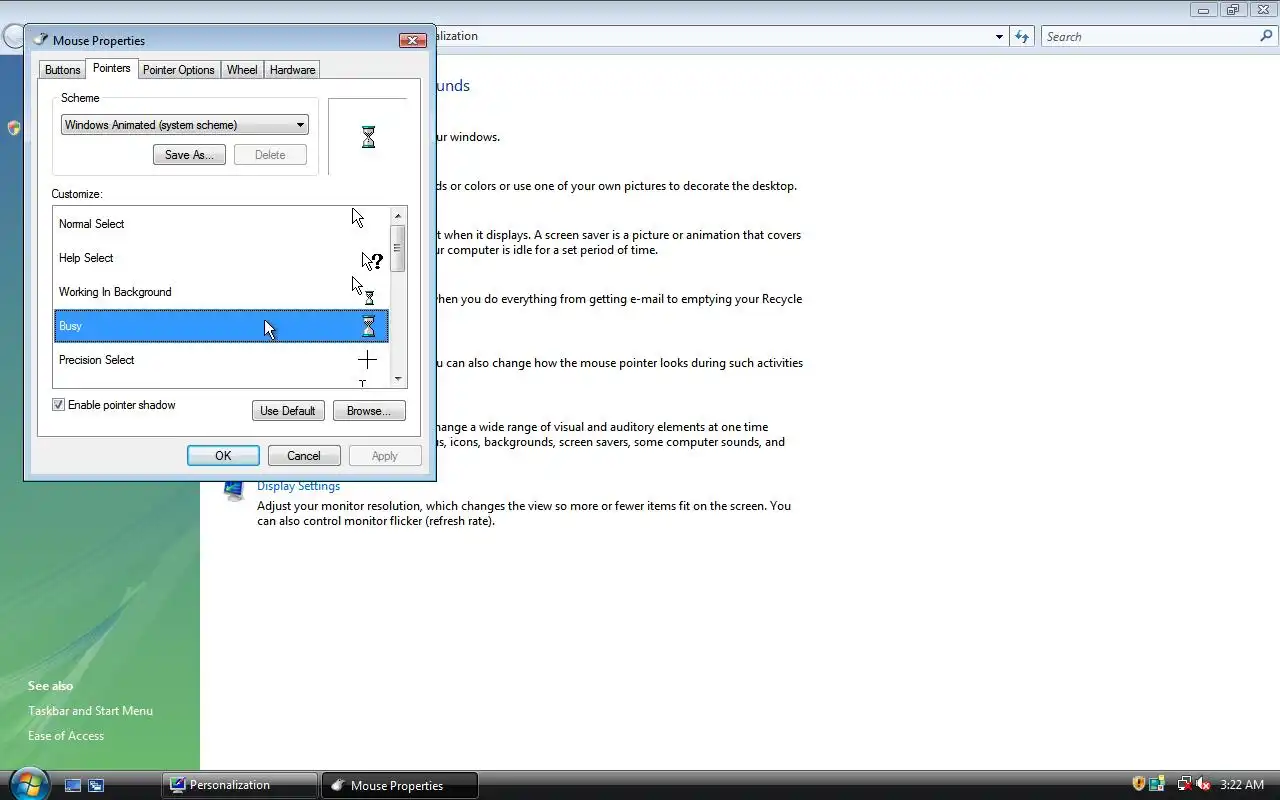Viewport: 1280px width, 800px height.
Task: Open the Windows Start orb
Action: click(x=28, y=784)
